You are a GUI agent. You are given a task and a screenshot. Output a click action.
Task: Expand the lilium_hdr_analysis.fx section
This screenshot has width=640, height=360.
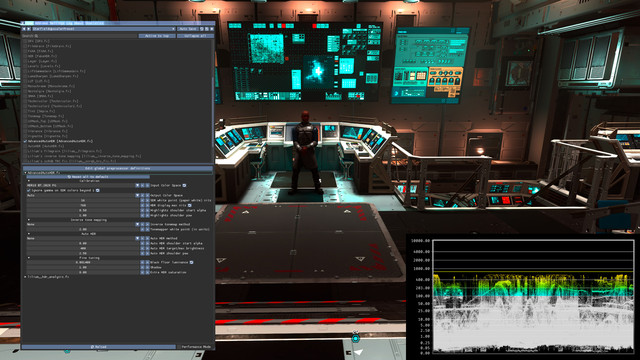25,277
